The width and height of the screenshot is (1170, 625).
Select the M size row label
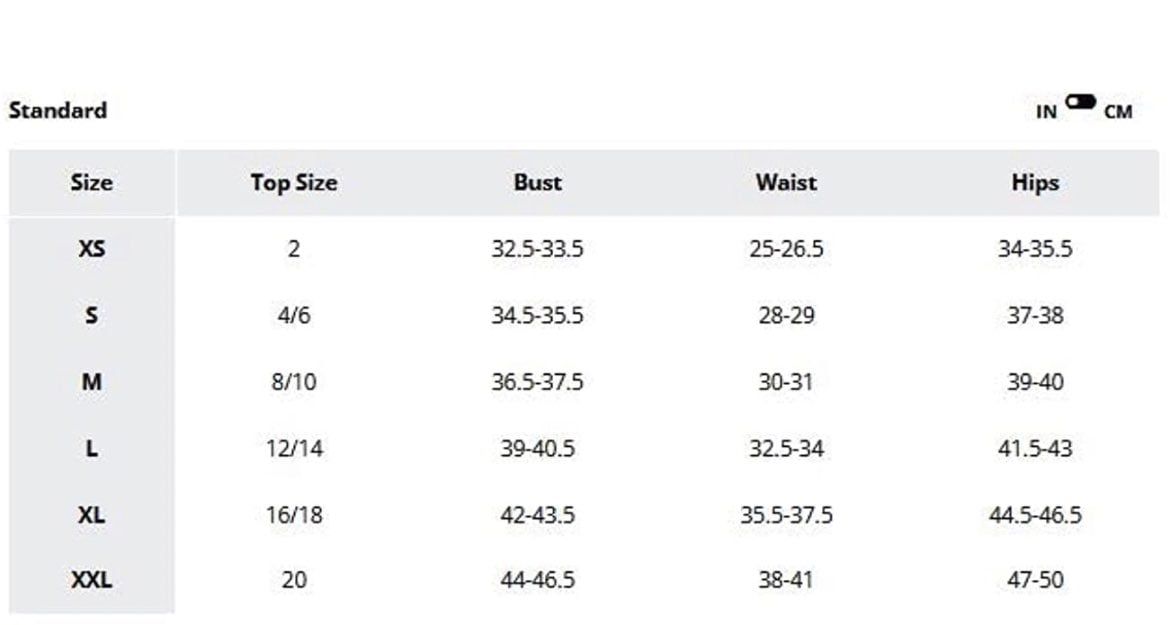92,382
